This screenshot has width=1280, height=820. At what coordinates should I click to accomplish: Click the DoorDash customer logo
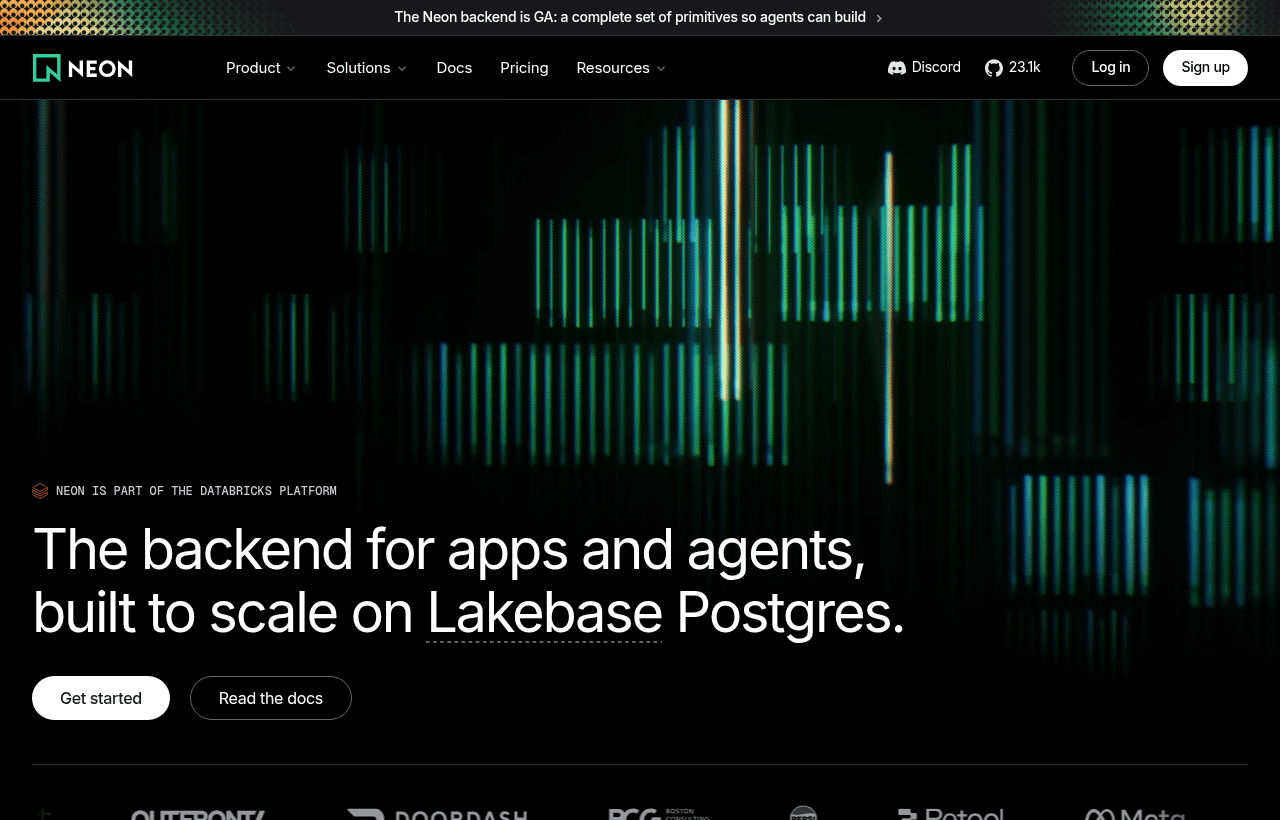click(437, 814)
